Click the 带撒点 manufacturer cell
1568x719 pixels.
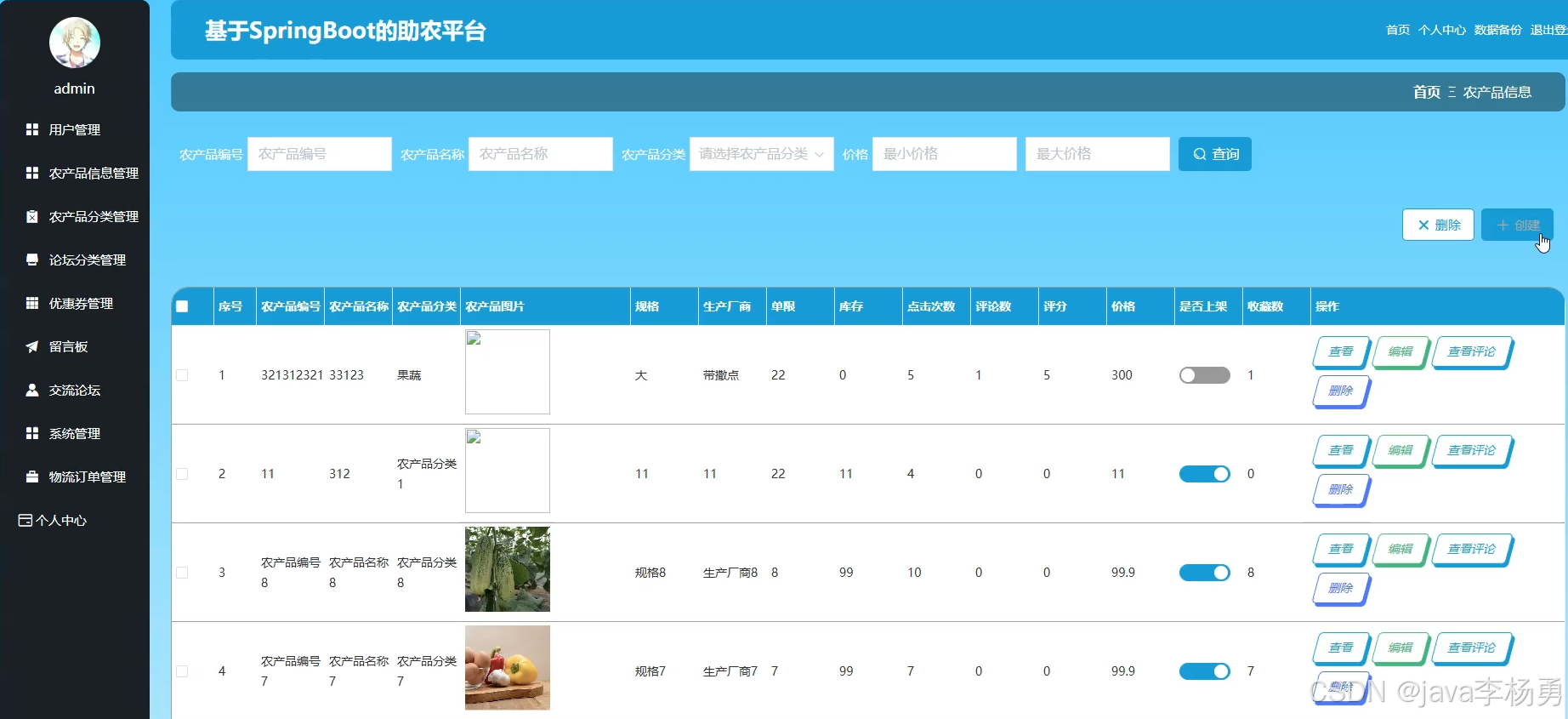[721, 375]
